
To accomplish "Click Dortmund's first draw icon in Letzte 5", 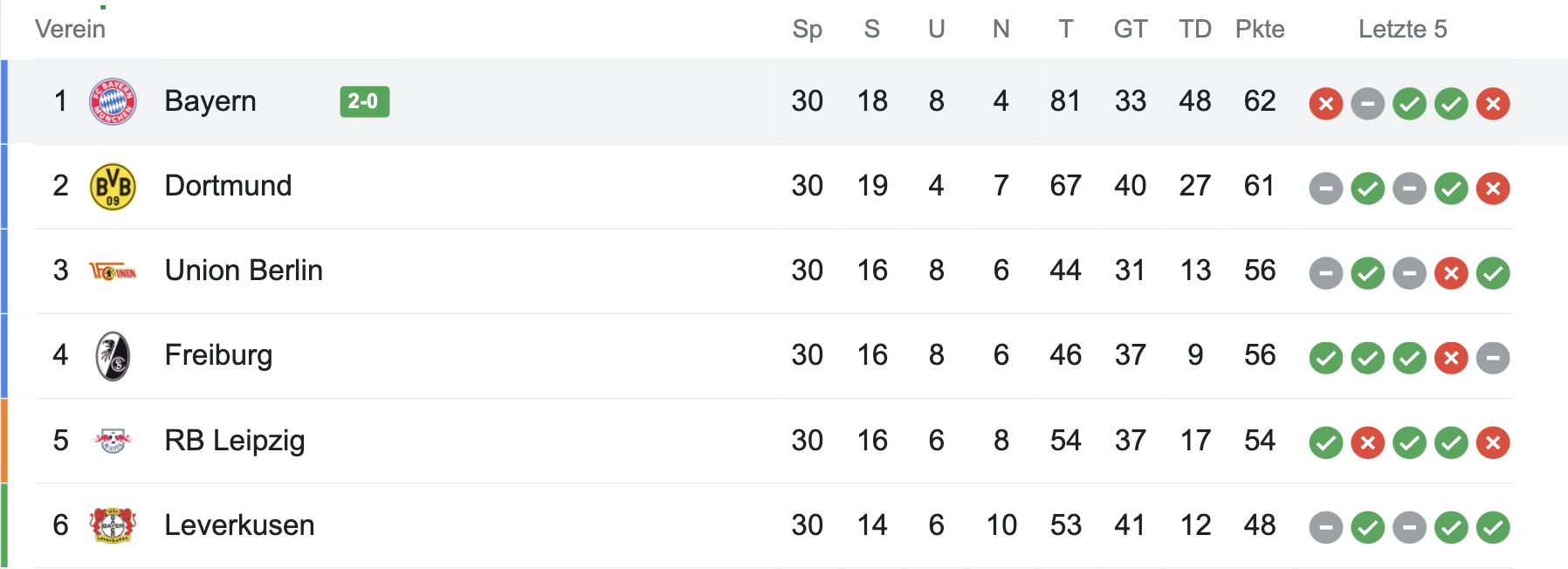I will click(x=1325, y=189).
